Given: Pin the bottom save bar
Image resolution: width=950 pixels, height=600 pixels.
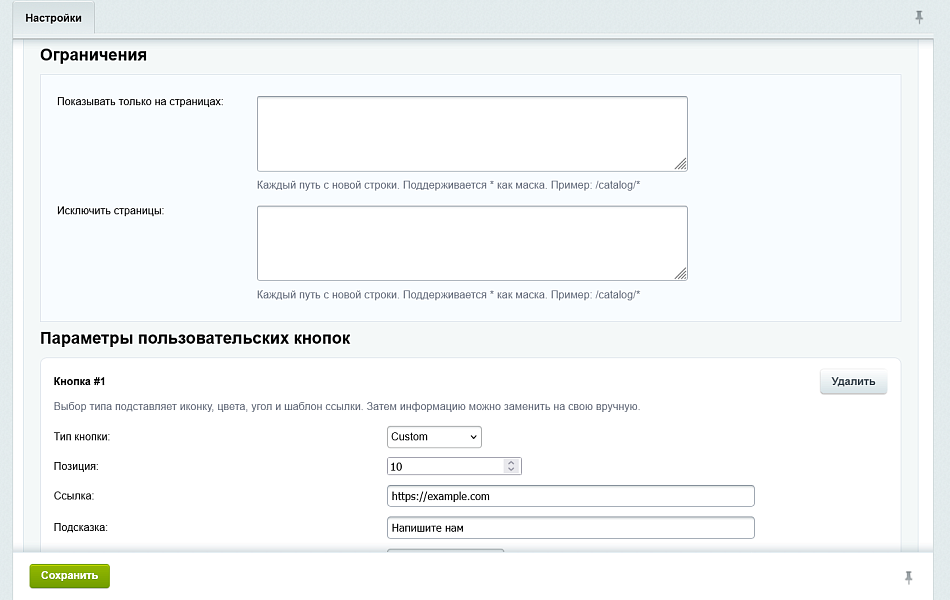Looking at the screenshot, I should pos(909,577).
